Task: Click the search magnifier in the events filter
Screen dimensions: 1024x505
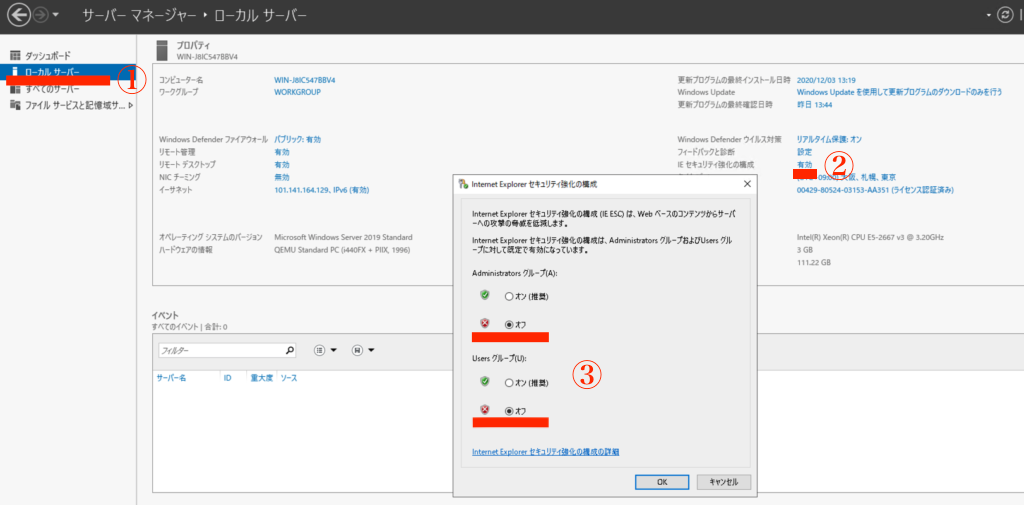Action: point(290,351)
